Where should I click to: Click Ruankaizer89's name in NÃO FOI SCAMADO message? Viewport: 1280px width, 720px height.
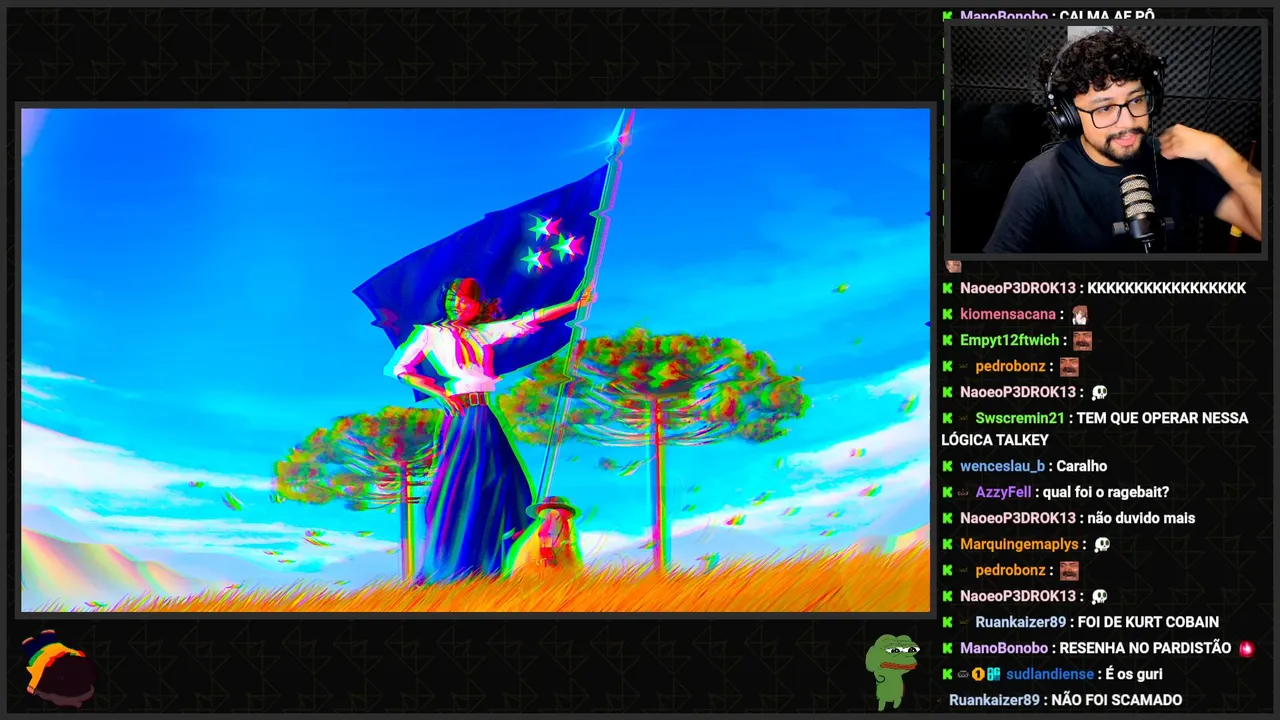[x=994, y=700]
